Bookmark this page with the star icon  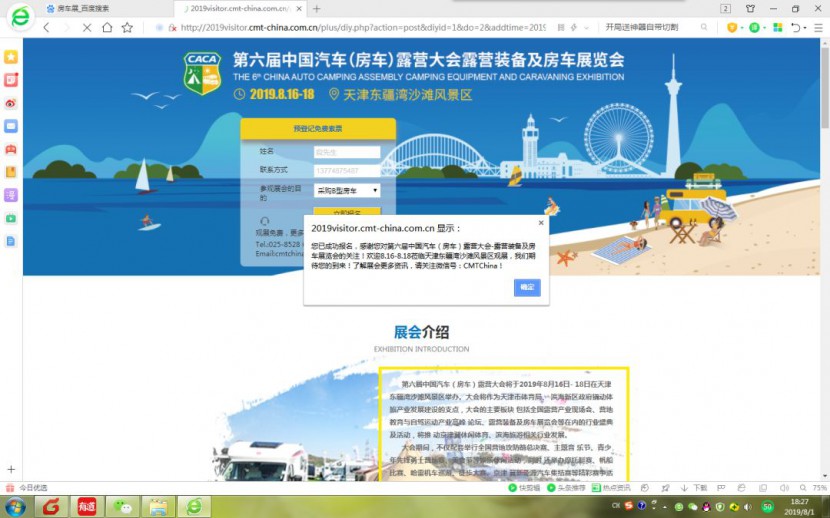coord(127,28)
